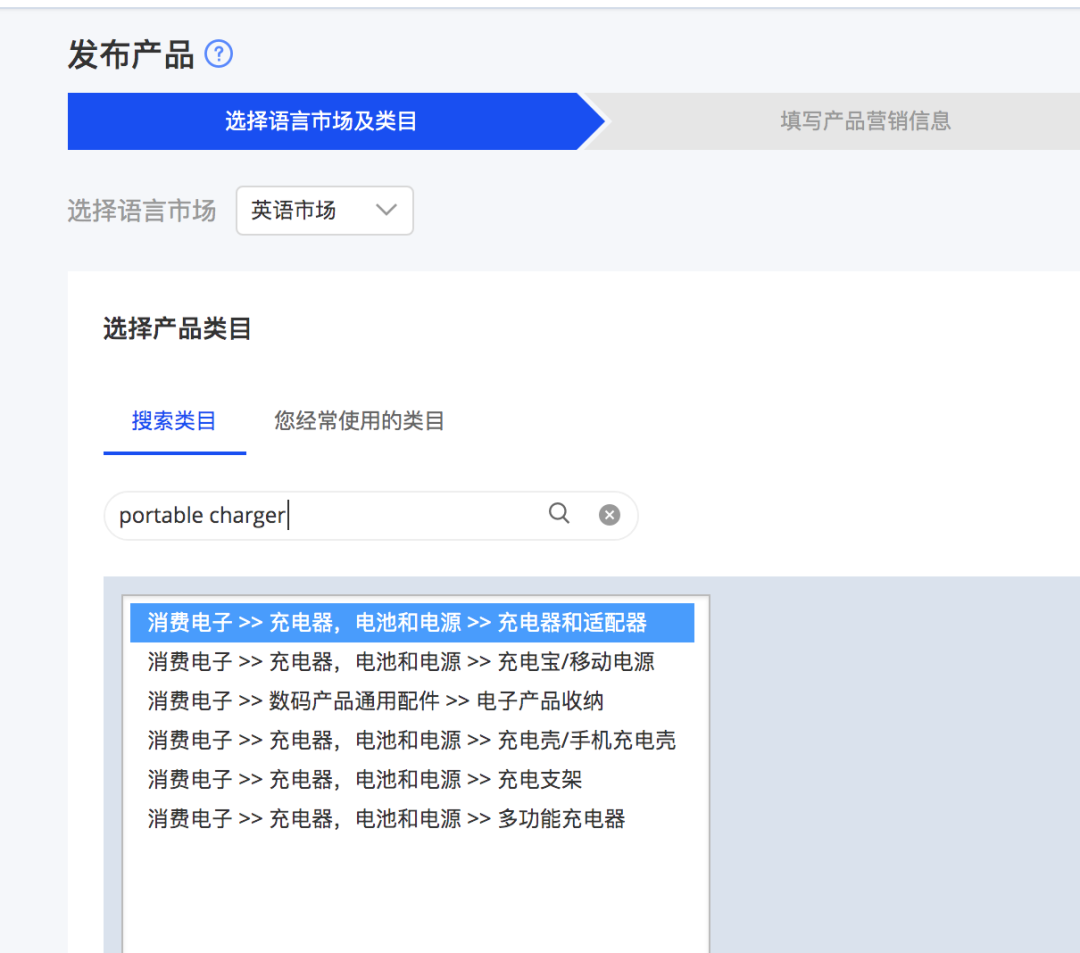The width and height of the screenshot is (1080, 953).
Task: Click the magnifier icon to run the search
Action: [559, 514]
